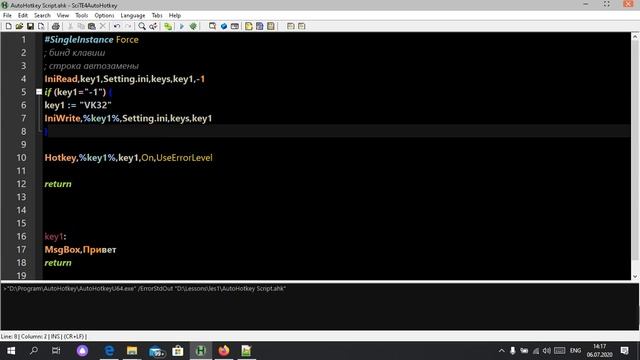This screenshot has height=360, width=640.
Task: Click the volume tray icon
Action: [x=547, y=351]
